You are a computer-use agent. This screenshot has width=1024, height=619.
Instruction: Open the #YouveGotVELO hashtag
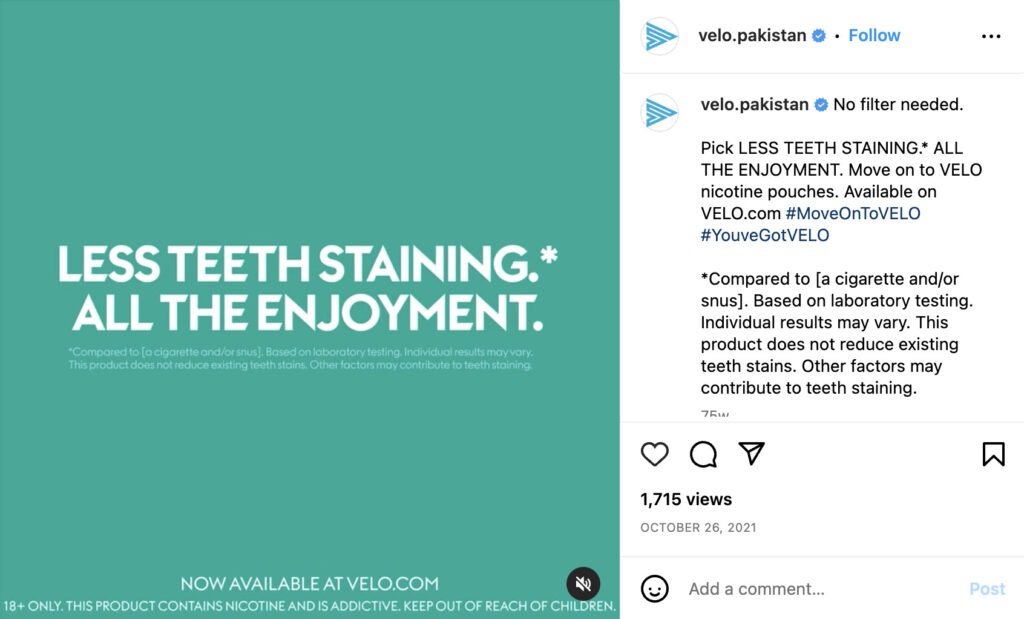(765, 235)
